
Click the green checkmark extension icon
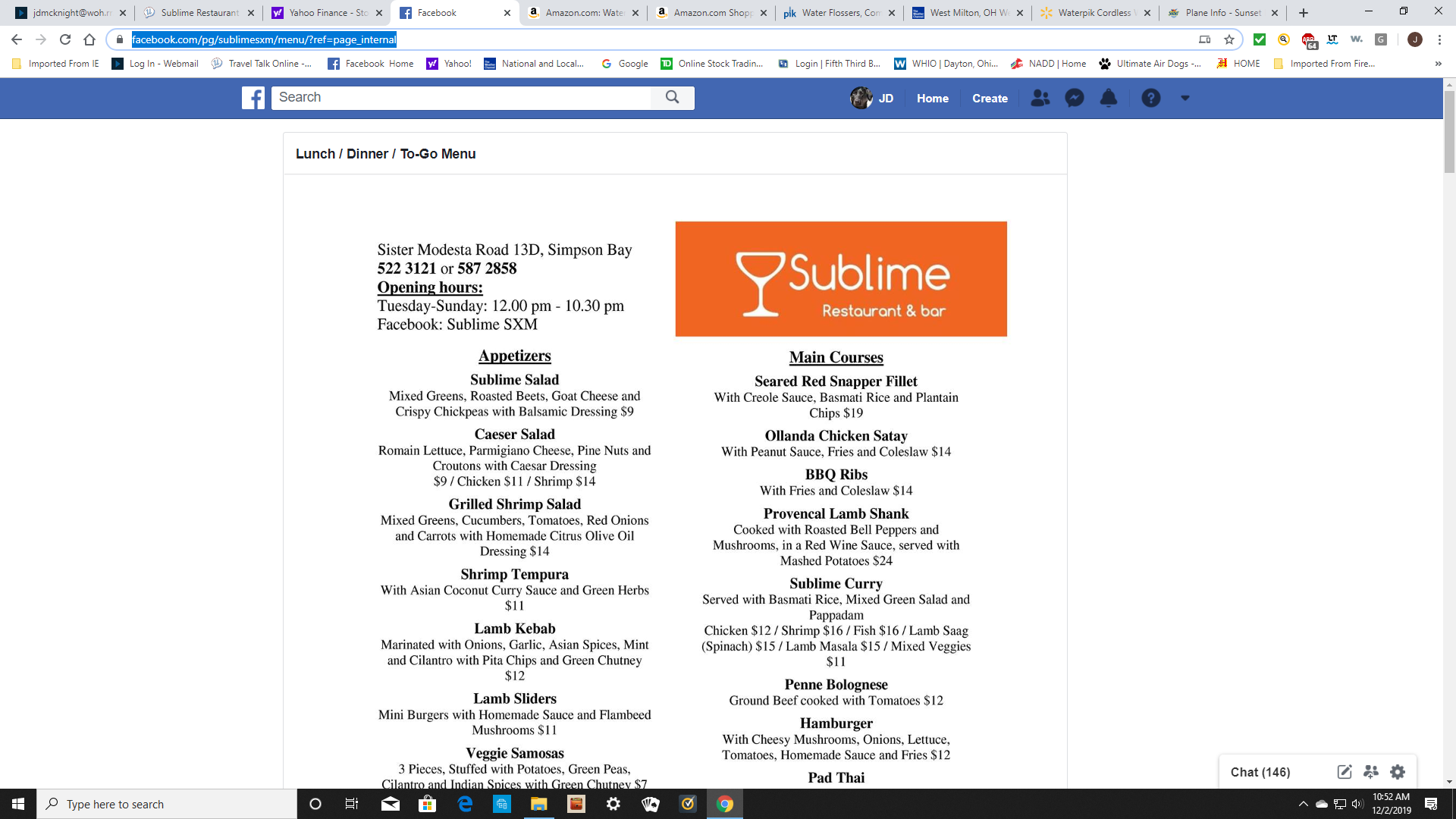click(1260, 39)
